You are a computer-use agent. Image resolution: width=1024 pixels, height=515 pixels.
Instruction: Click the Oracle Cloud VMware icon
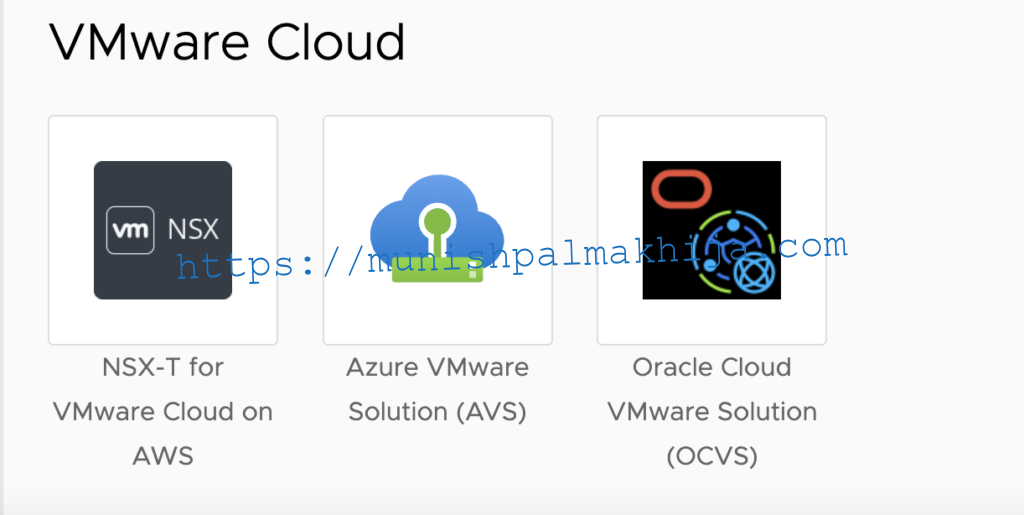click(711, 230)
